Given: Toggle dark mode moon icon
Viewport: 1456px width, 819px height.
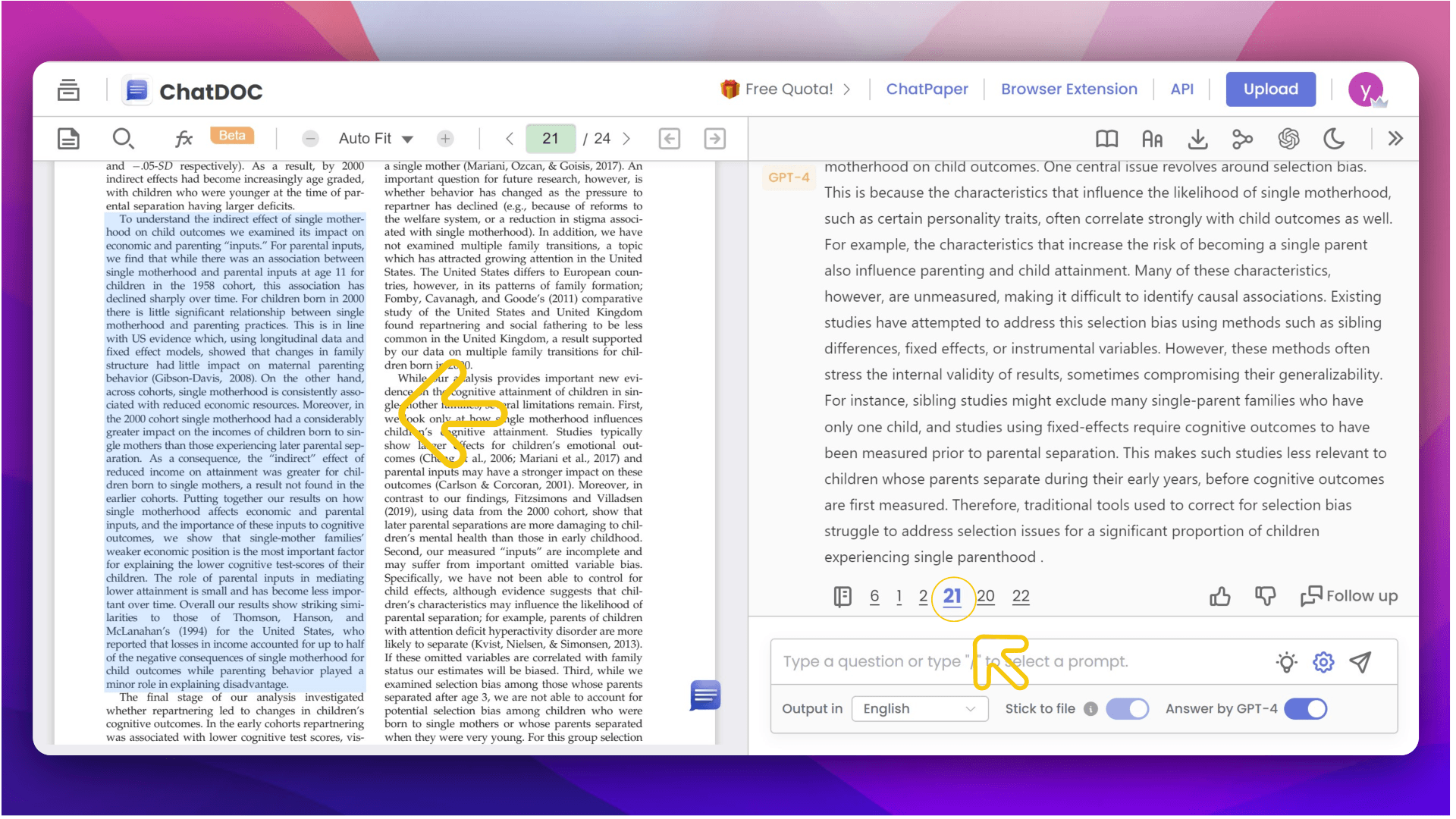Looking at the screenshot, I should point(1333,139).
